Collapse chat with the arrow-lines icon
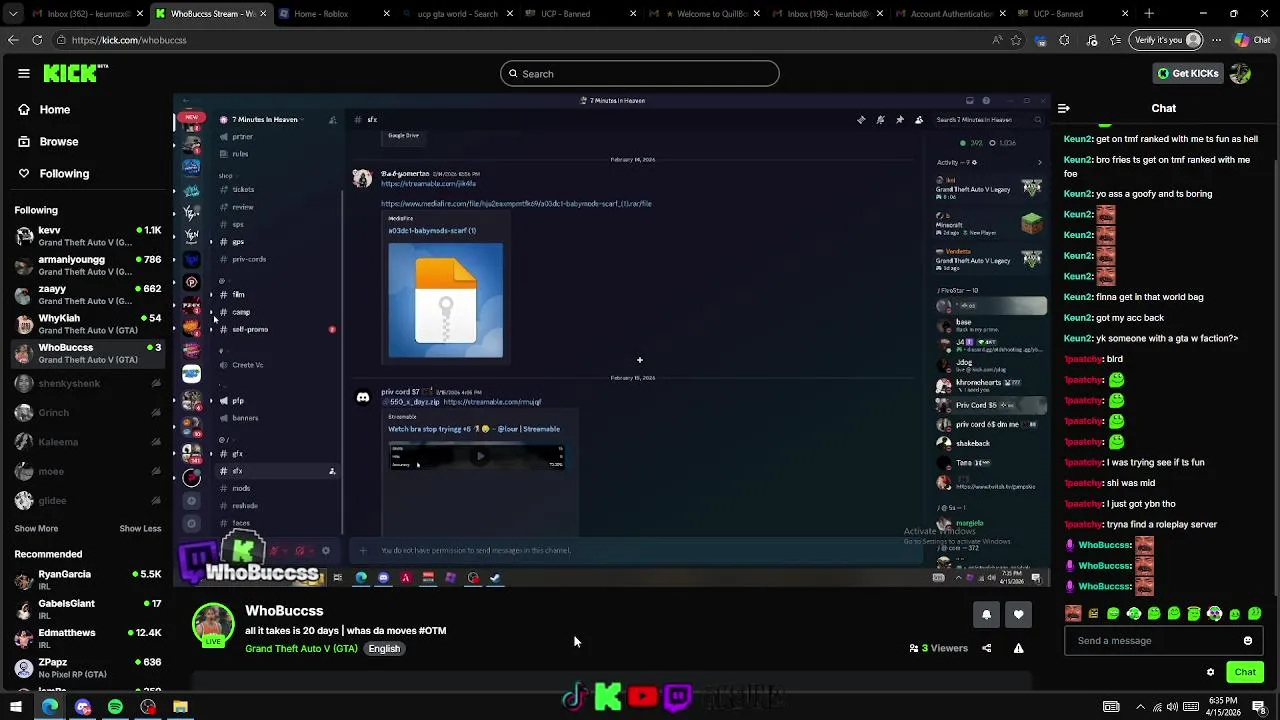Image resolution: width=1280 pixels, height=720 pixels. (1064, 108)
